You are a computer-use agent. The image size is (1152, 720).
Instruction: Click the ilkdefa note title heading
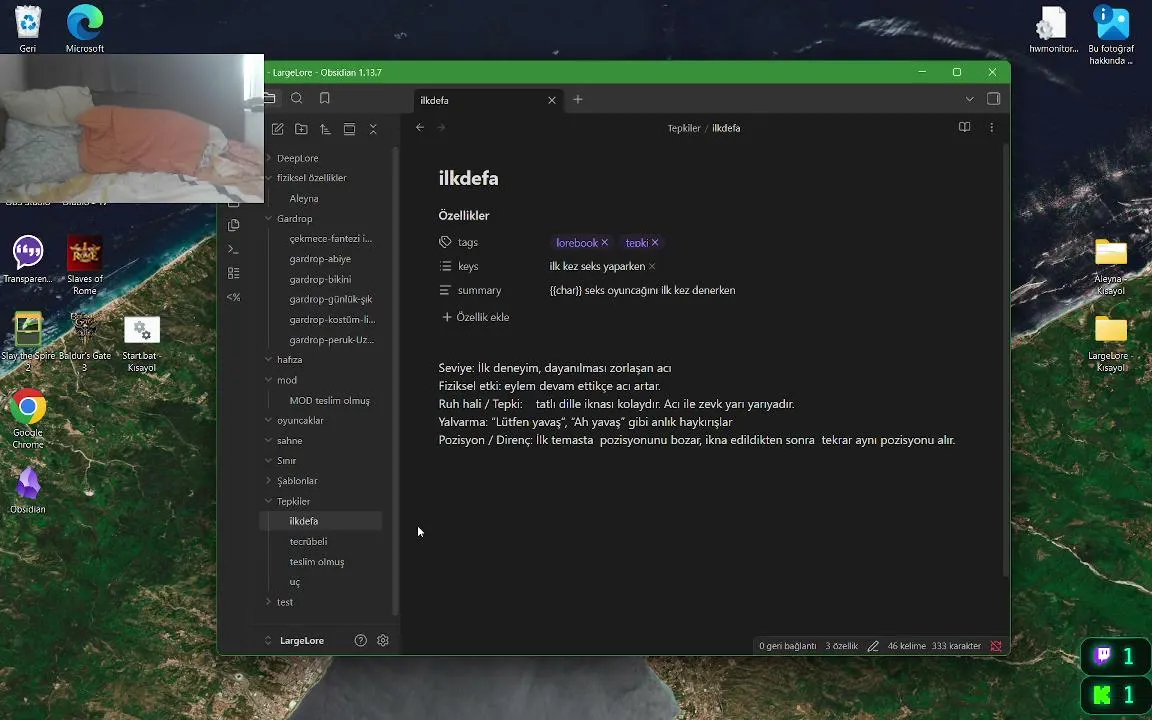click(468, 179)
